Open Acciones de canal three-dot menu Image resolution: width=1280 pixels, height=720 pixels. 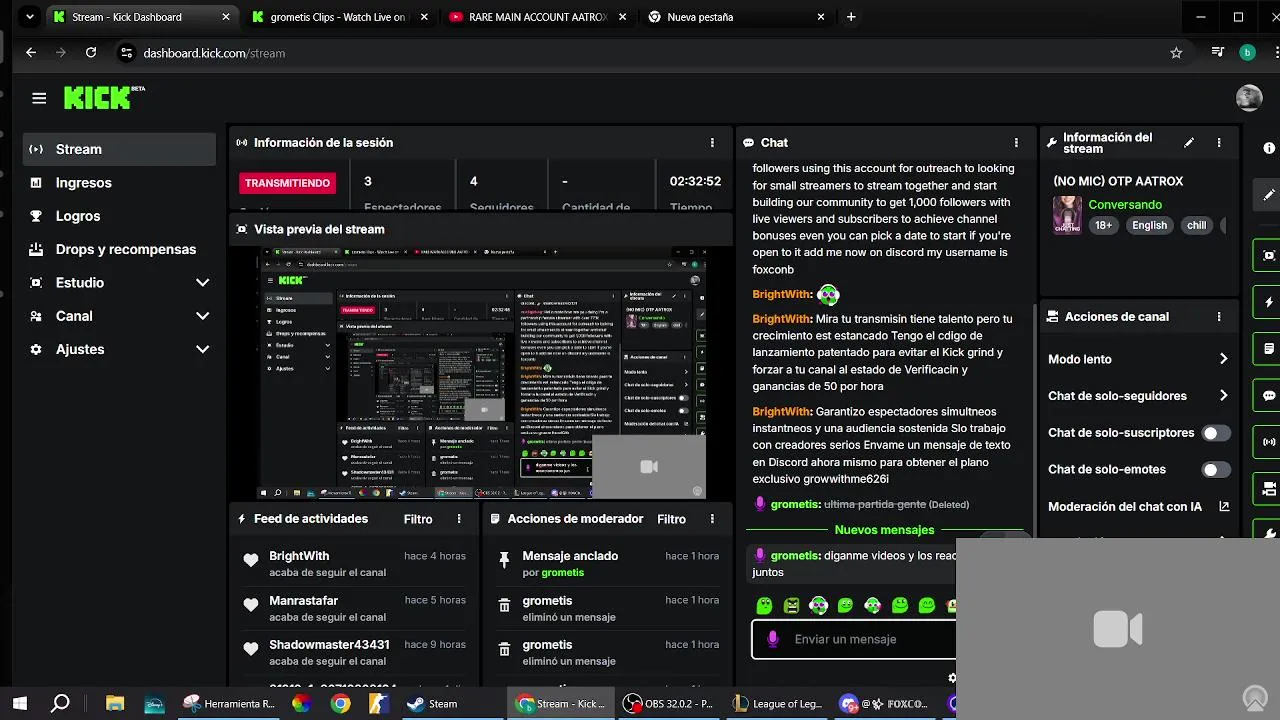click(x=1219, y=317)
